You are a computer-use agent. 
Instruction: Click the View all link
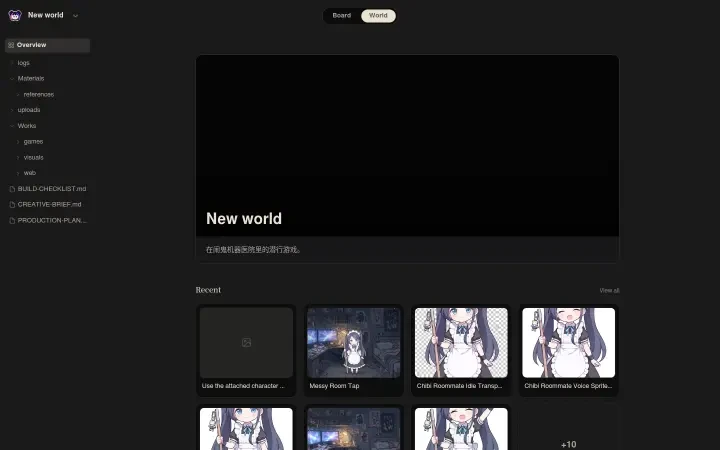[x=609, y=291]
